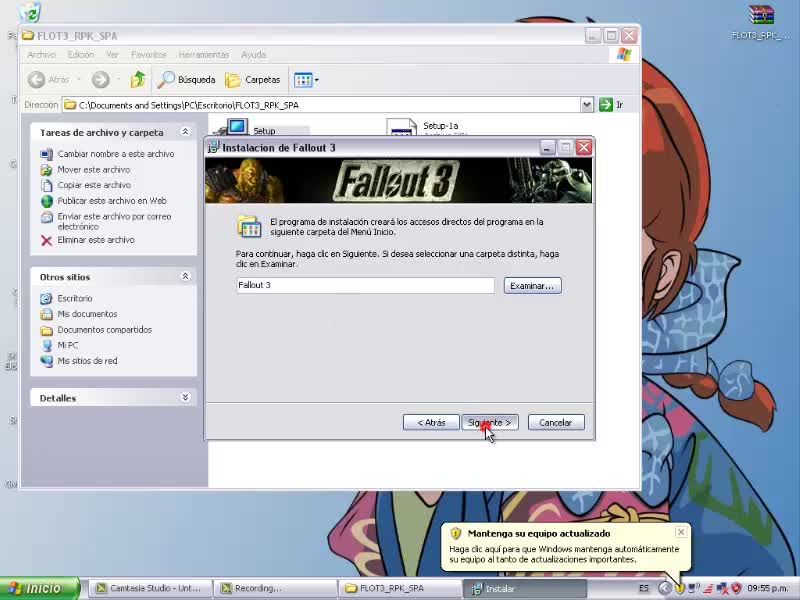
Task: Click Enviar este archivo por correo electrónico
Action: pyautogui.click(x=114, y=221)
